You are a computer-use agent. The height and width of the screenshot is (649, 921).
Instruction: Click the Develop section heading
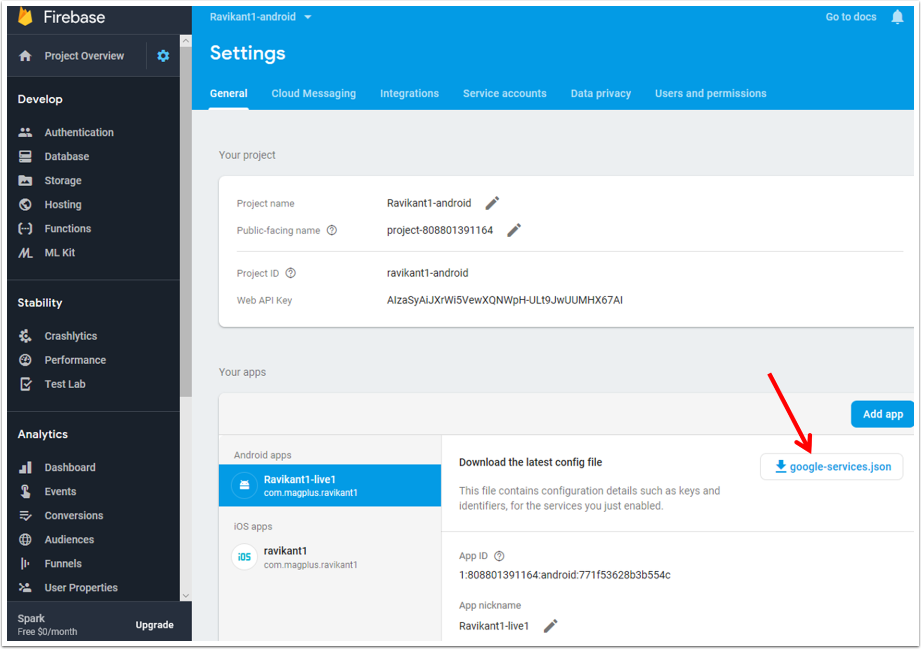pos(40,99)
